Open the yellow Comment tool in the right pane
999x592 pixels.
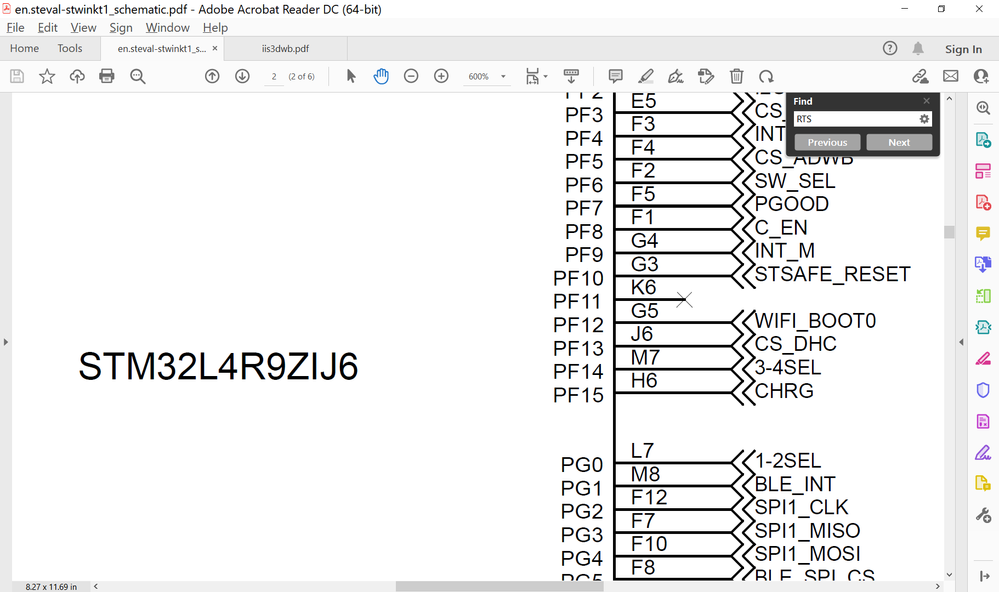coord(983,233)
